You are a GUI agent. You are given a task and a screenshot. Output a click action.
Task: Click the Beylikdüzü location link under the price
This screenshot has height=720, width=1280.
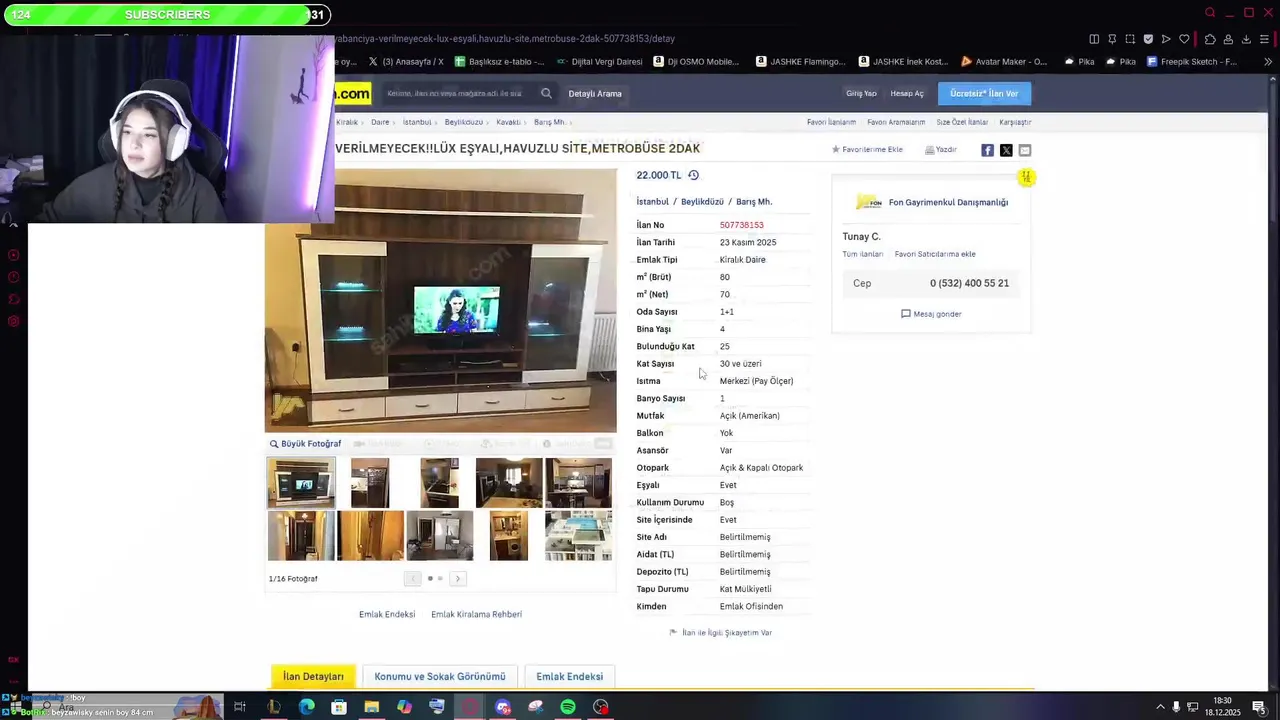702,202
